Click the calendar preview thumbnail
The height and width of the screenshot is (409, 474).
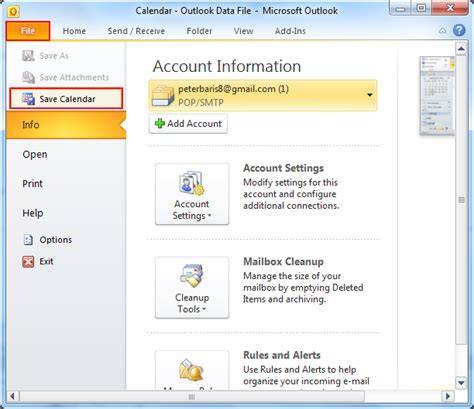[x=437, y=96]
